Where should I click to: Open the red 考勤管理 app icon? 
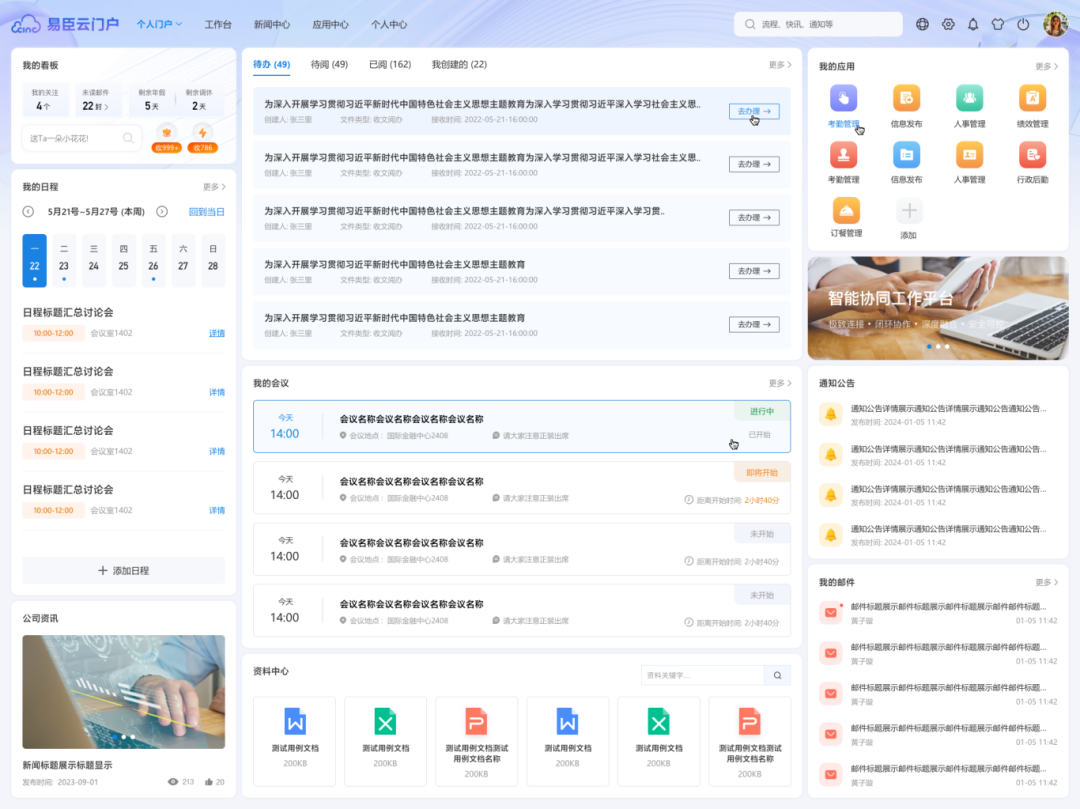[843, 155]
